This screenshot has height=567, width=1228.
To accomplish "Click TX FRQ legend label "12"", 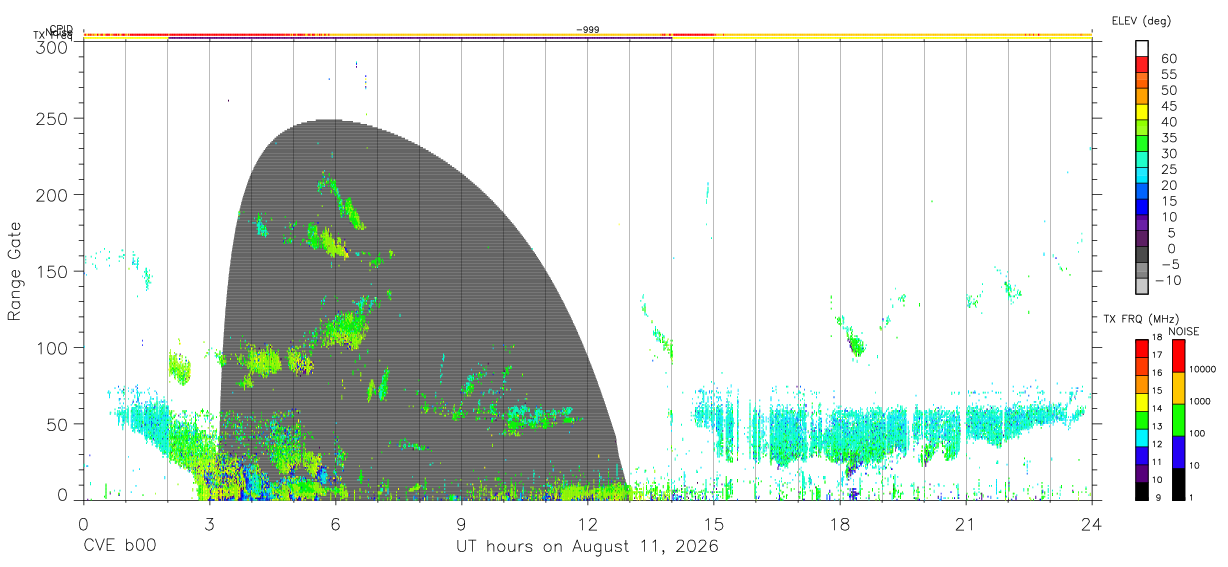I will [x=1156, y=444].
